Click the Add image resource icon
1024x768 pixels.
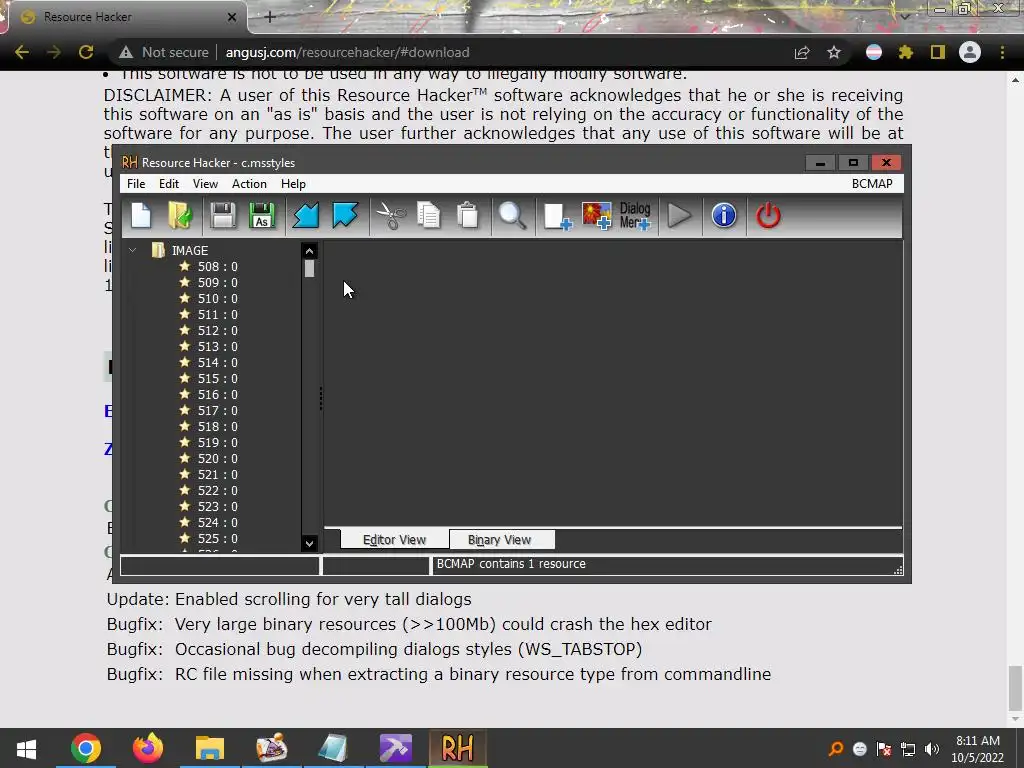tap(596, 216)
